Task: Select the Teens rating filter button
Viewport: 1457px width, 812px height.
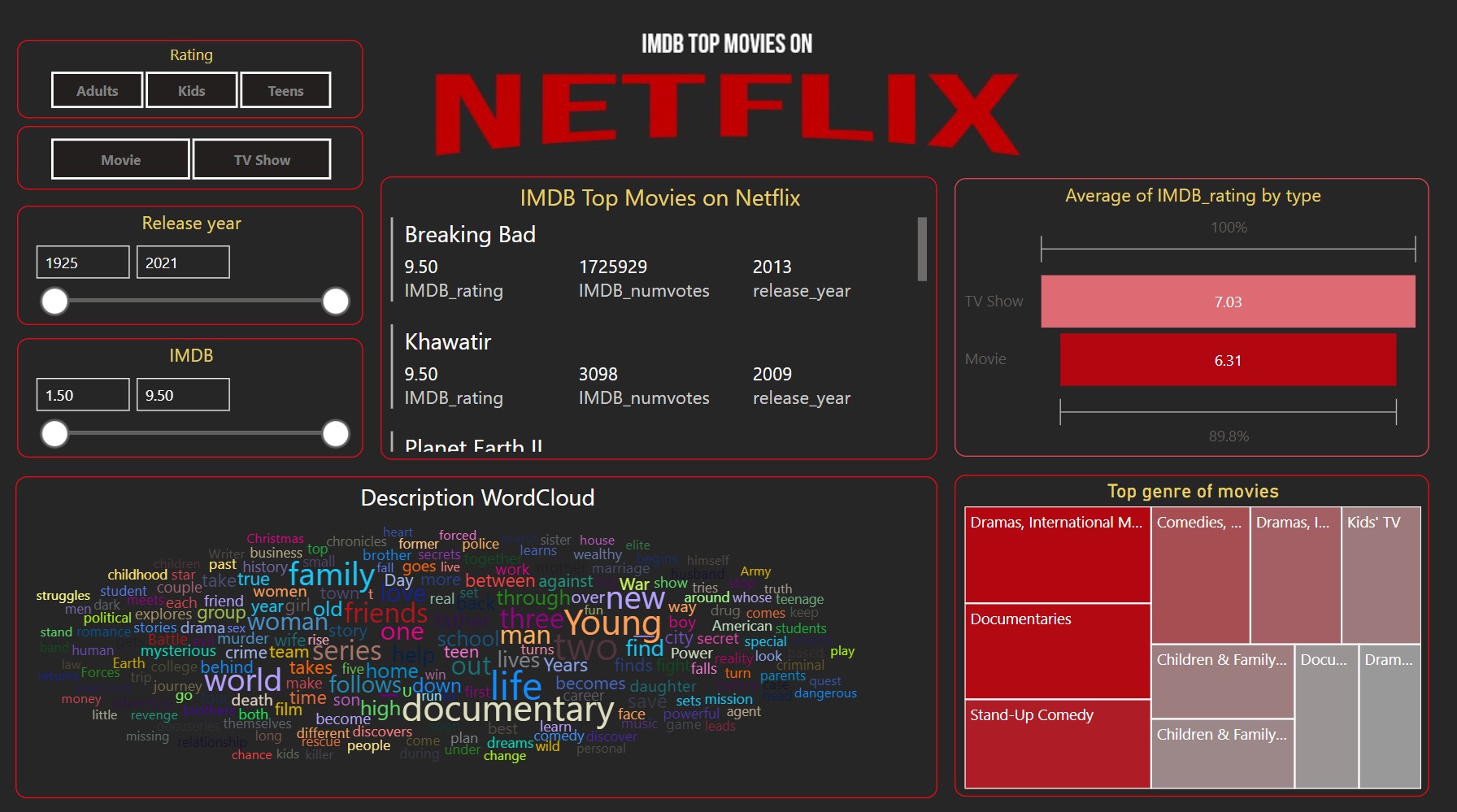Action: point(285,90)
